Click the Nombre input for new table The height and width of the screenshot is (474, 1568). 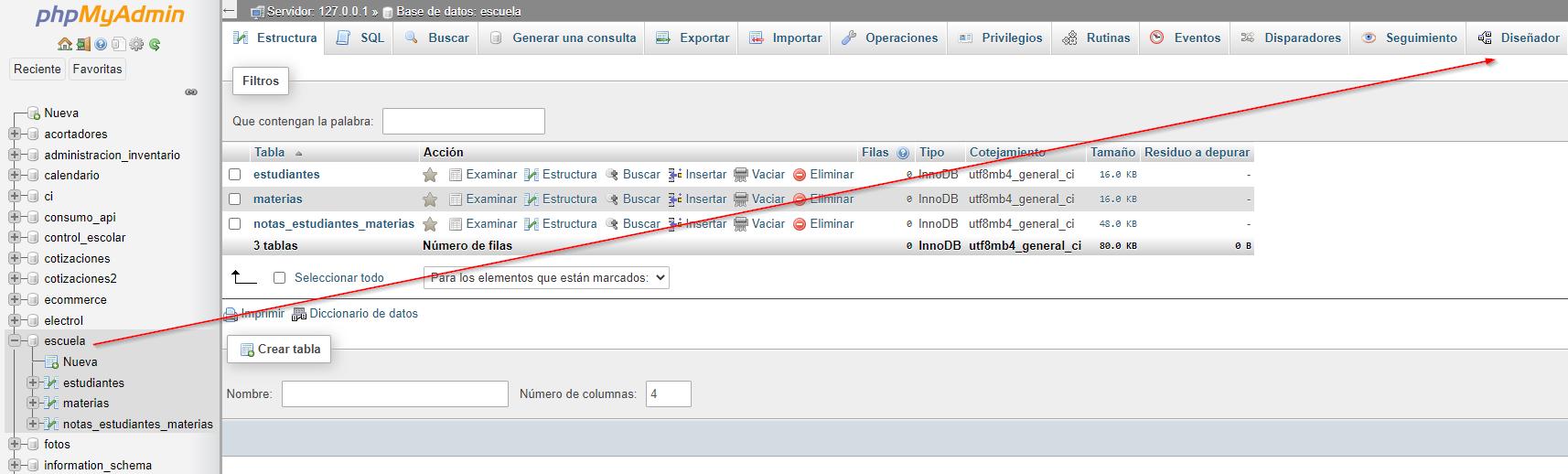395,394
